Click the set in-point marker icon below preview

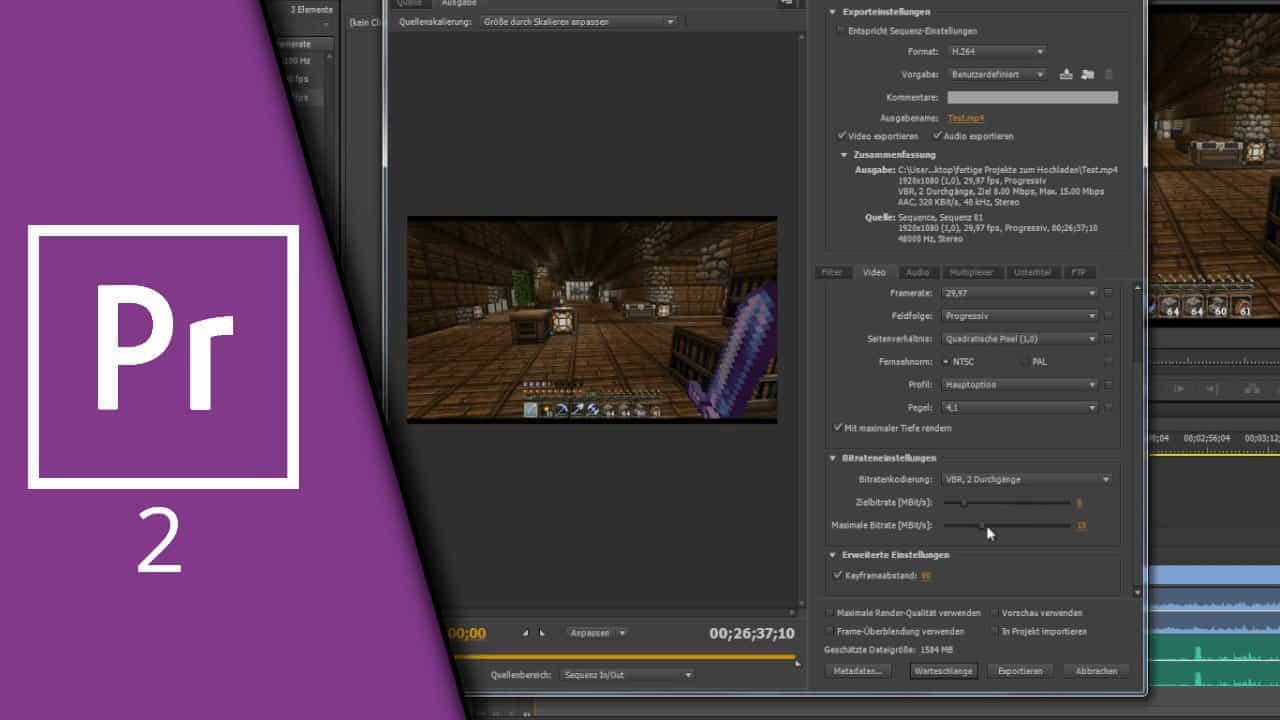pyautogui.click(x=526, y=633)
